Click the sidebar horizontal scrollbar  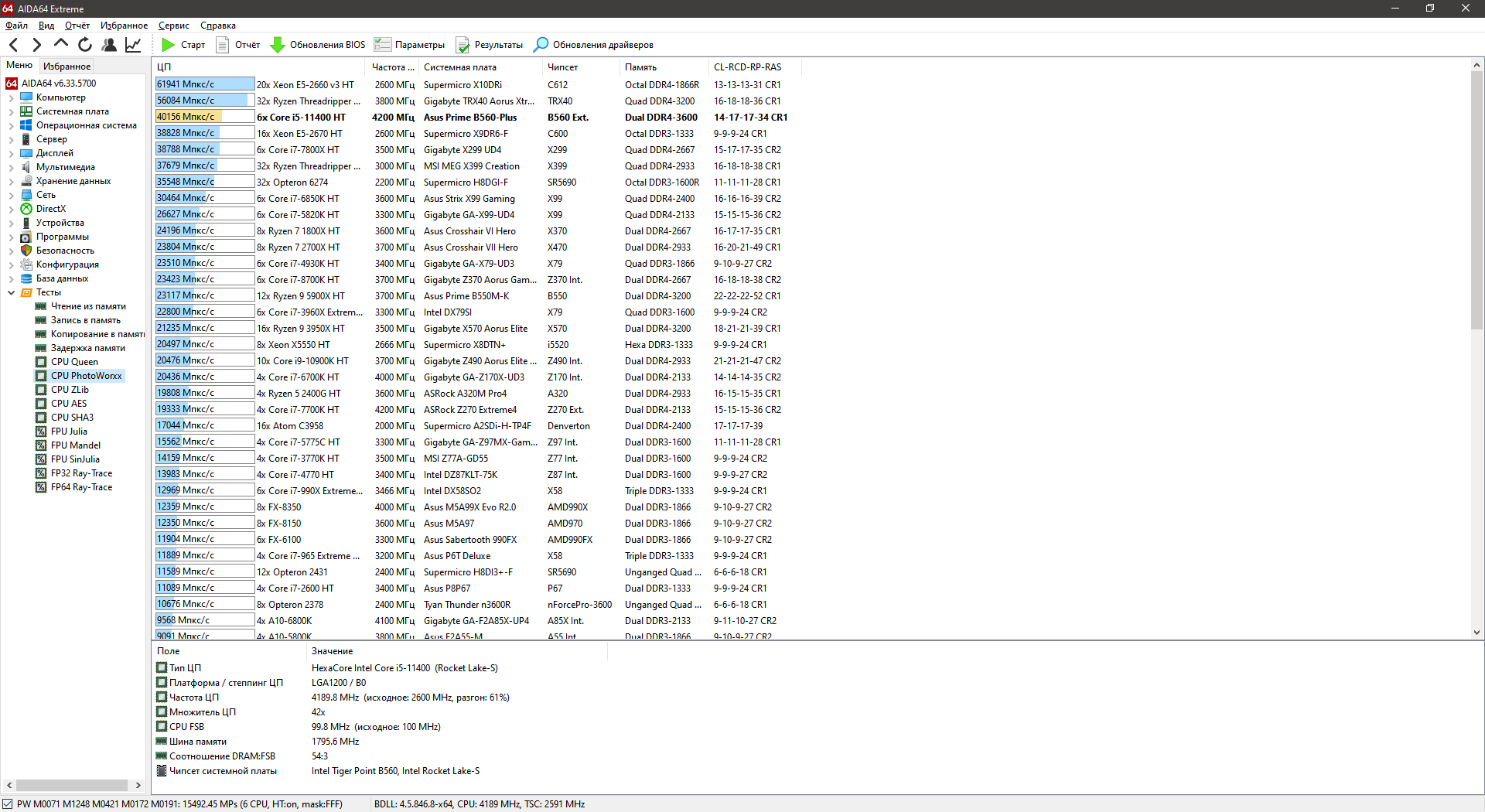click(x=72, y=786)
